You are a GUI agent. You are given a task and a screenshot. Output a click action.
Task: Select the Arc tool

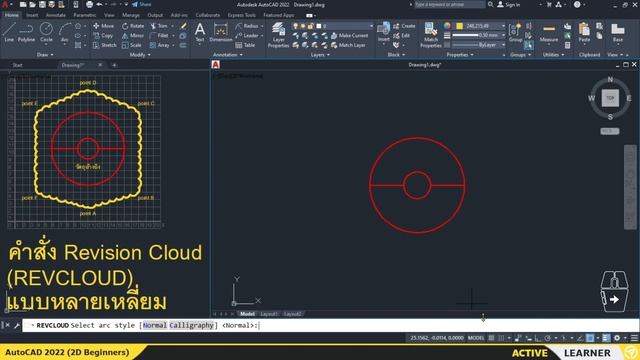[x=64, y=33]
